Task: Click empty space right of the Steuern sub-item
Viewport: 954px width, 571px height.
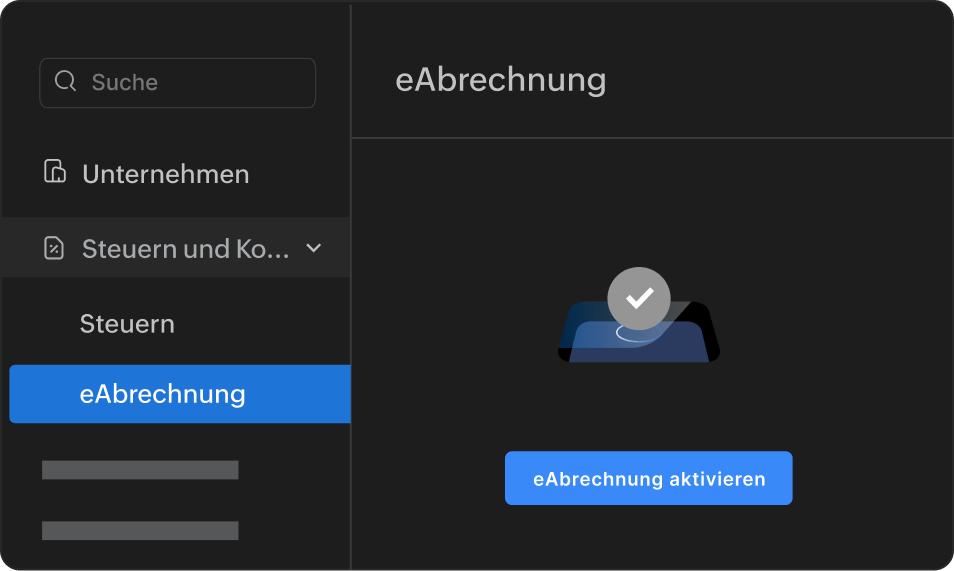Action: (x=270, y=324)
